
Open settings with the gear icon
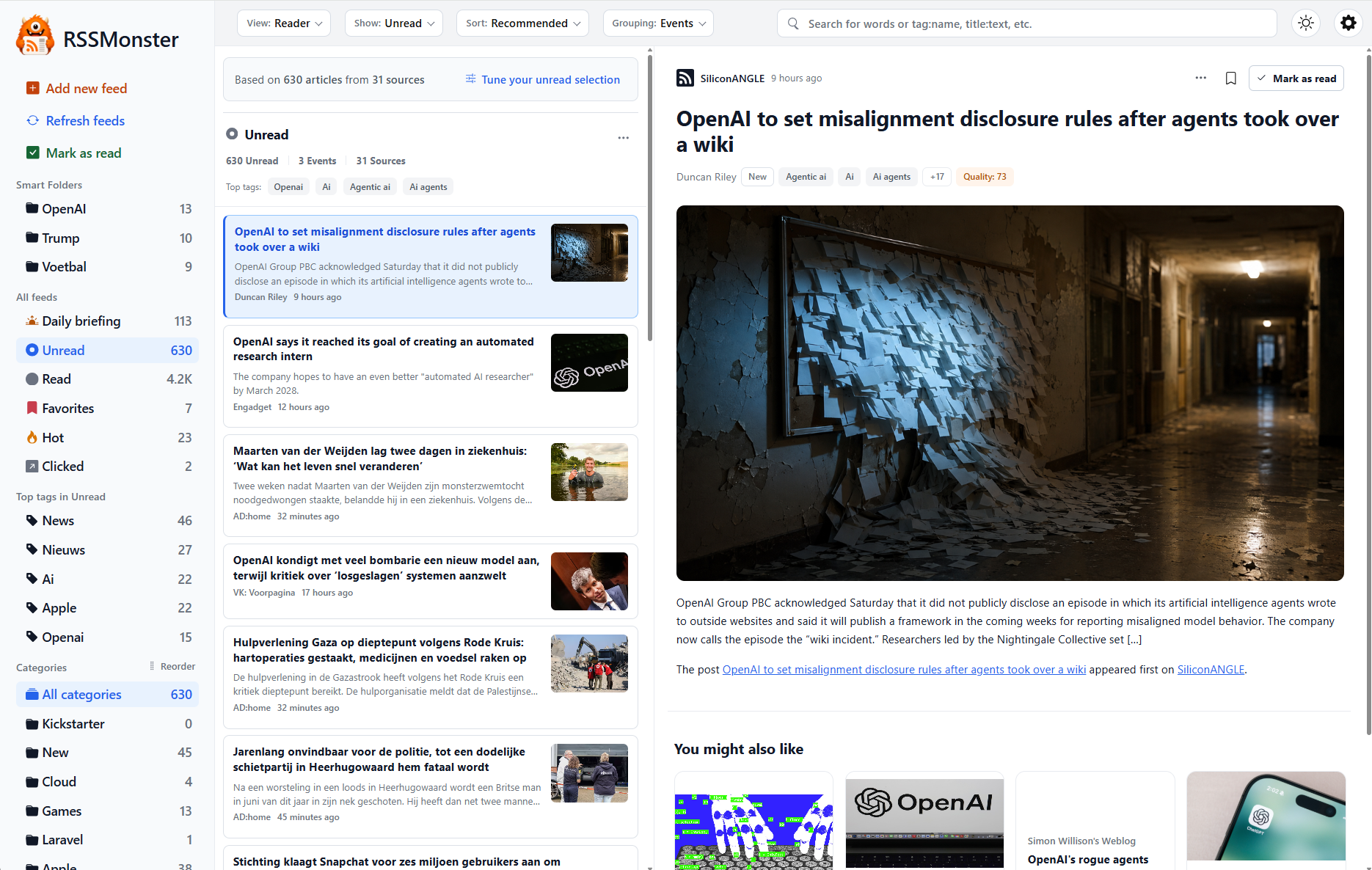click(1349, 23)
